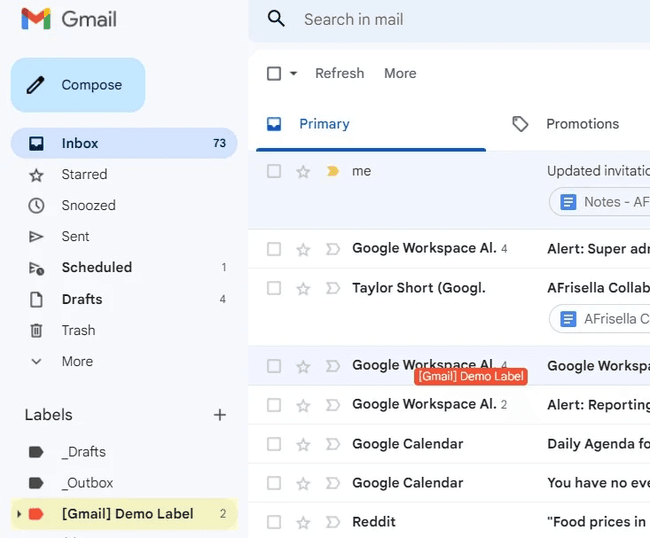650x538 pixels.
Task: Click the search magnifier icon
Action: tap(276, 19)
